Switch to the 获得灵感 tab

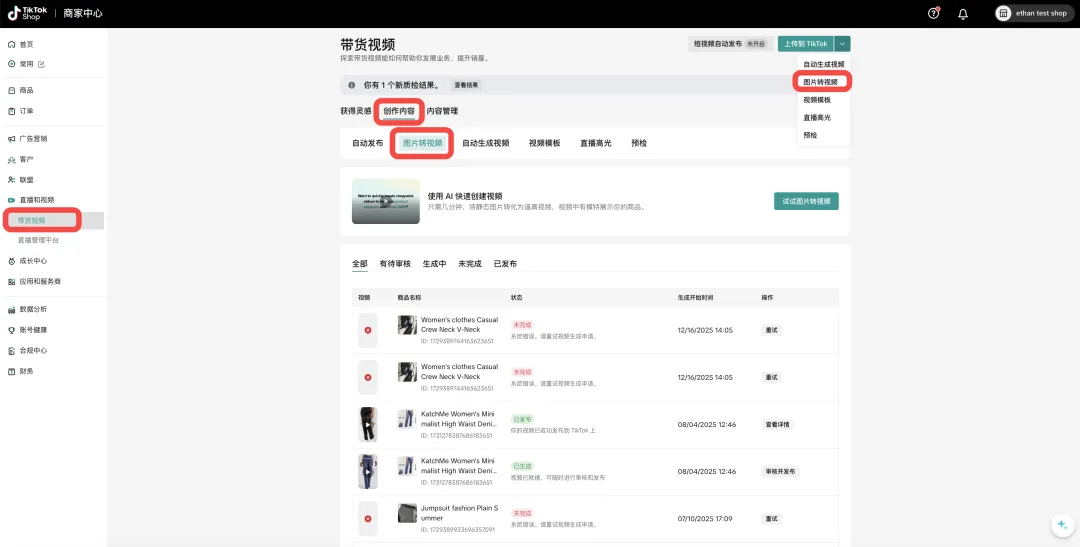[355, 111]
